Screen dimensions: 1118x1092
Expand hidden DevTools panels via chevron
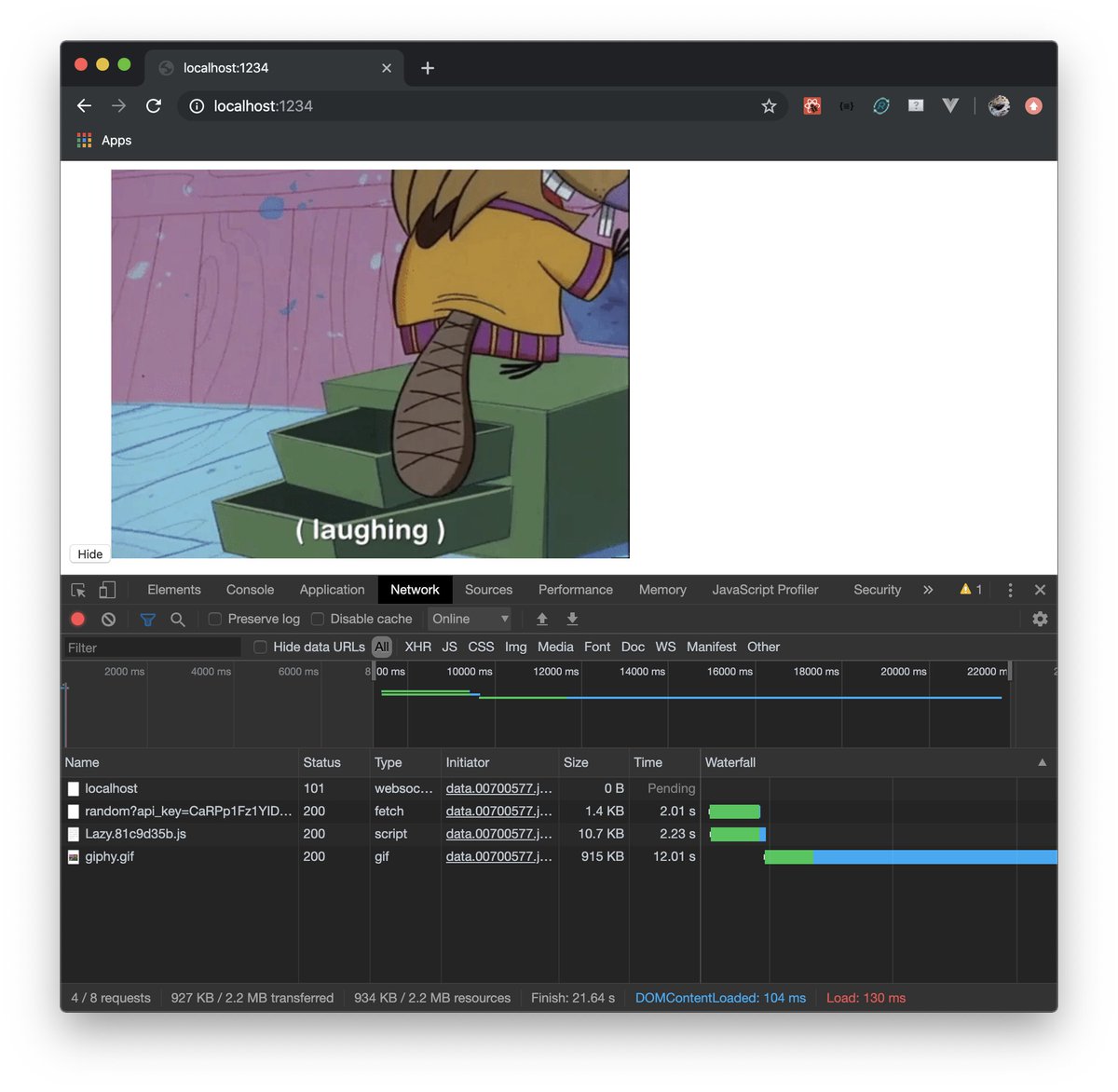(x=928, y=589)
